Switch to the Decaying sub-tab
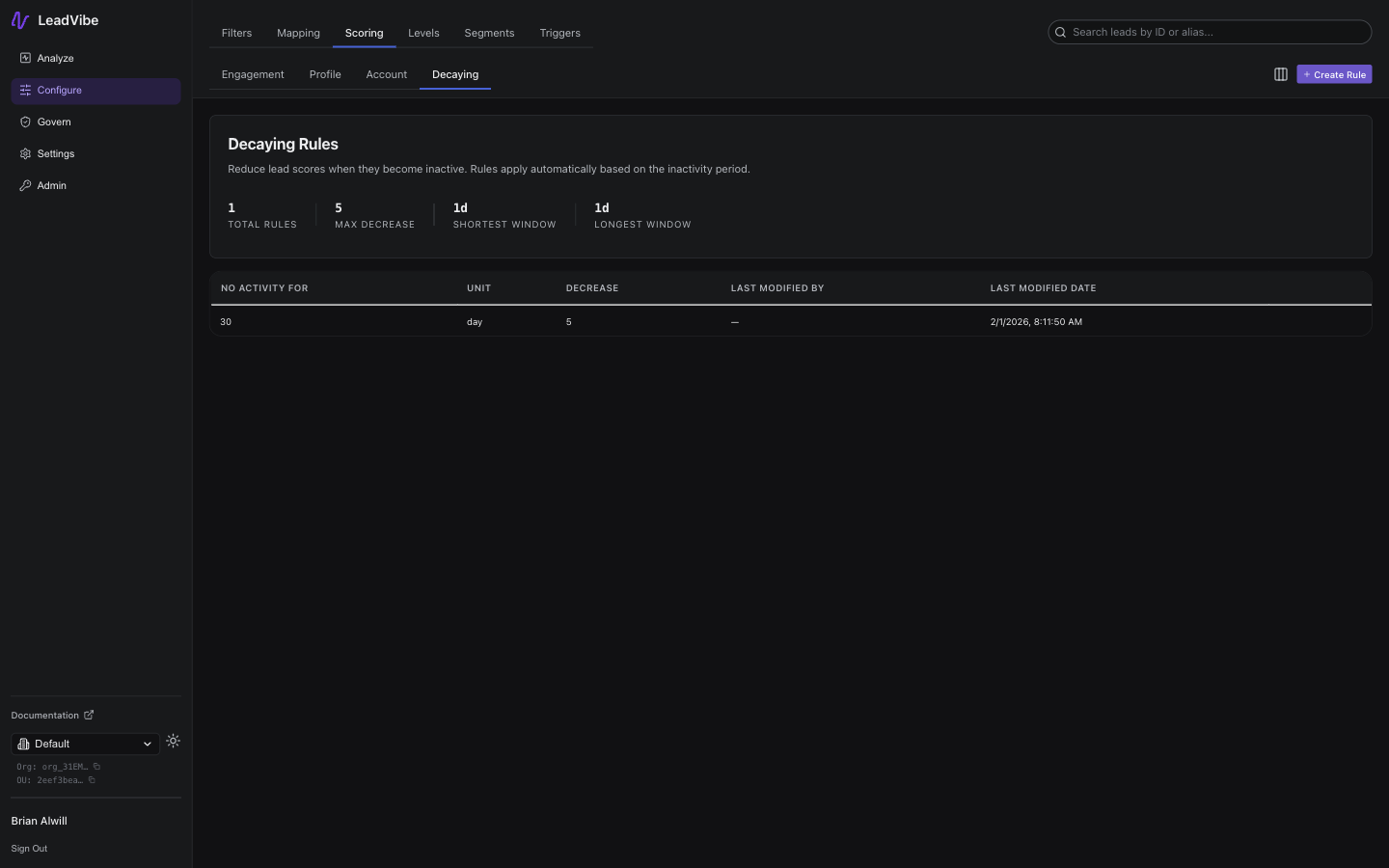The width and height of the screenshot is (1389, 868). pyautogui.click(x=454, y=74)
